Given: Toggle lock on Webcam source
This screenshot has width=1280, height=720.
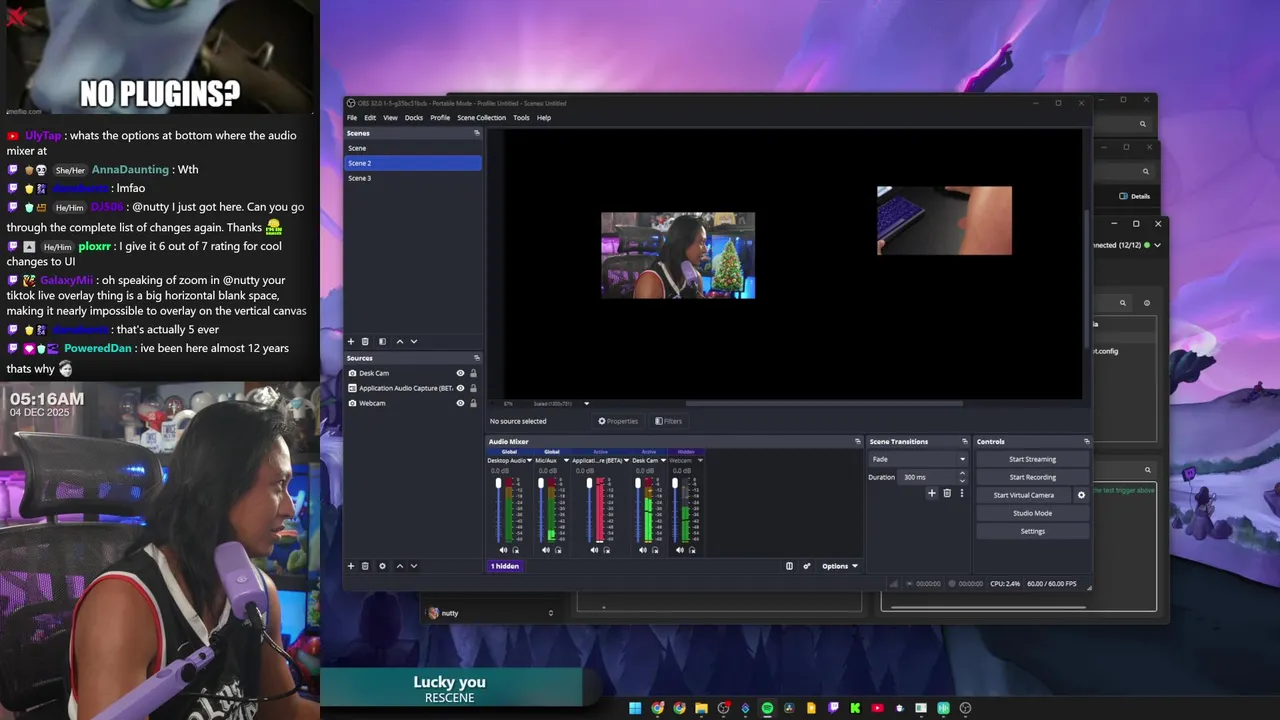Looking at the screenshot, I should click(473, 403).
